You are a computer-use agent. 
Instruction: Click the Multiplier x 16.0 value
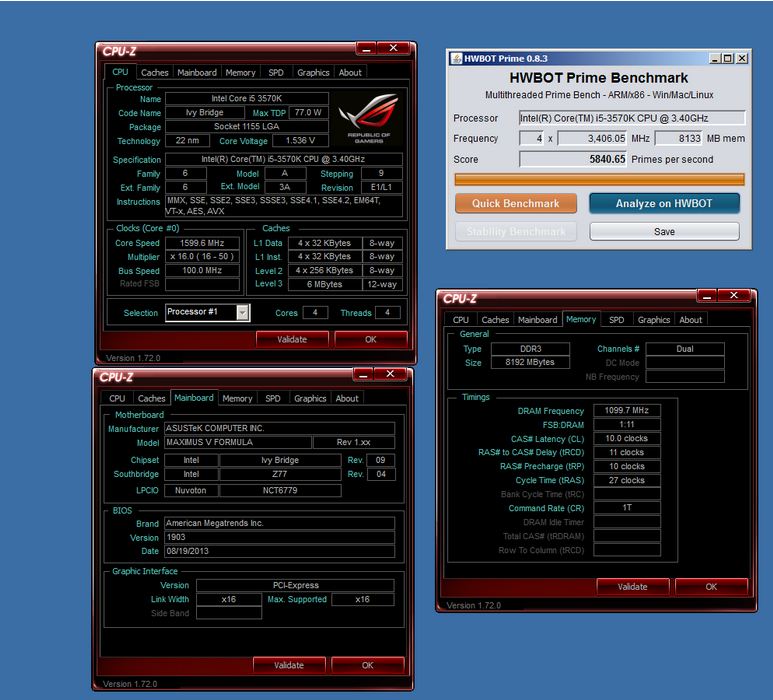point(202,256)
